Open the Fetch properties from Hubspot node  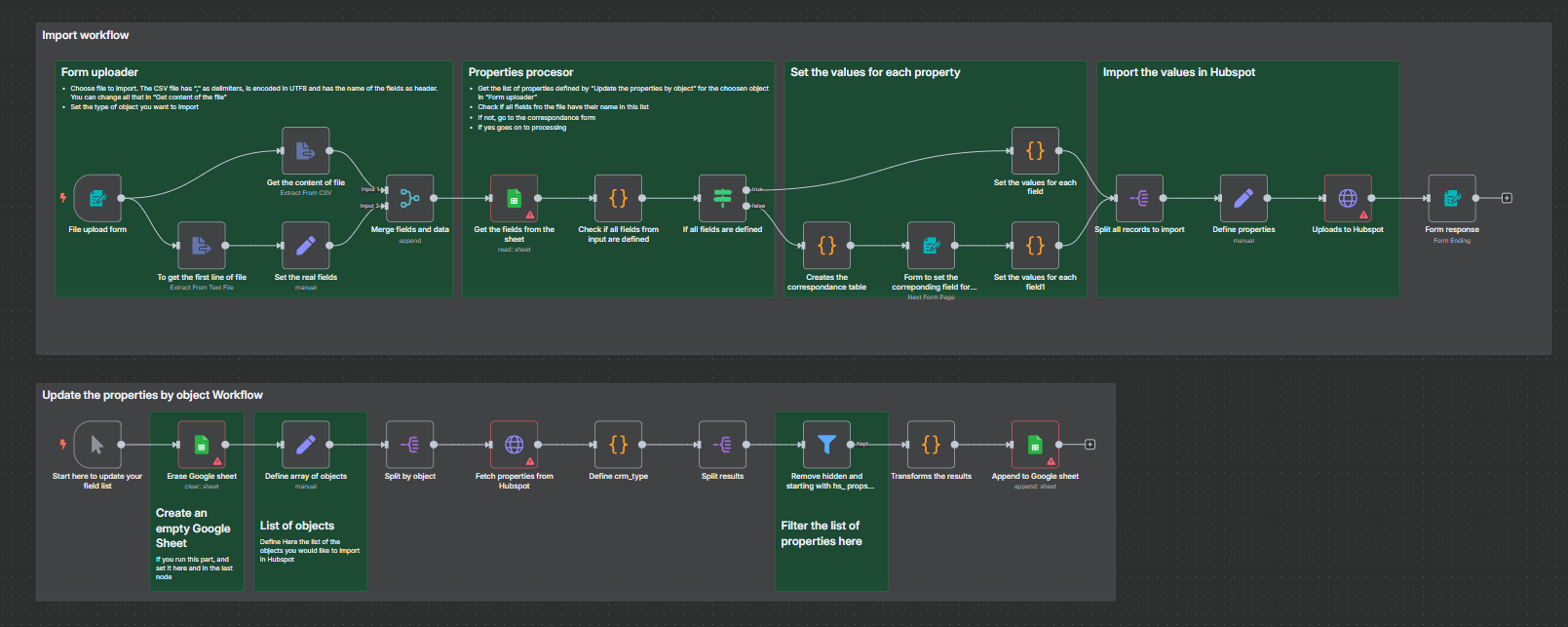(515, 445)
